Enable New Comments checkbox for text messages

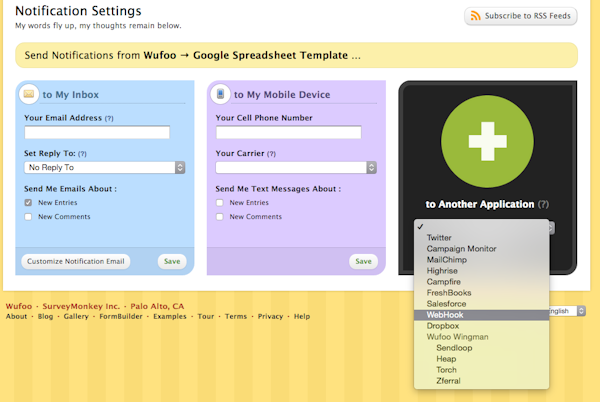click(220, 217)
